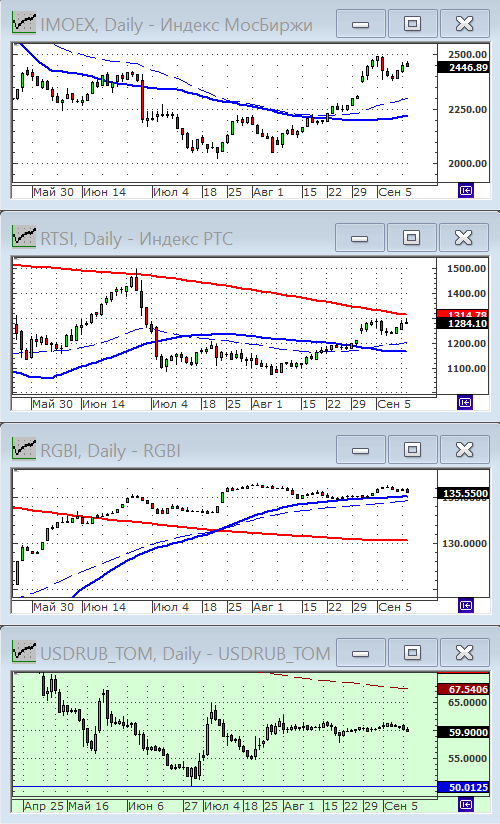
Task: Minimize the RTSI chart window
Action: [x=359, y=238]
